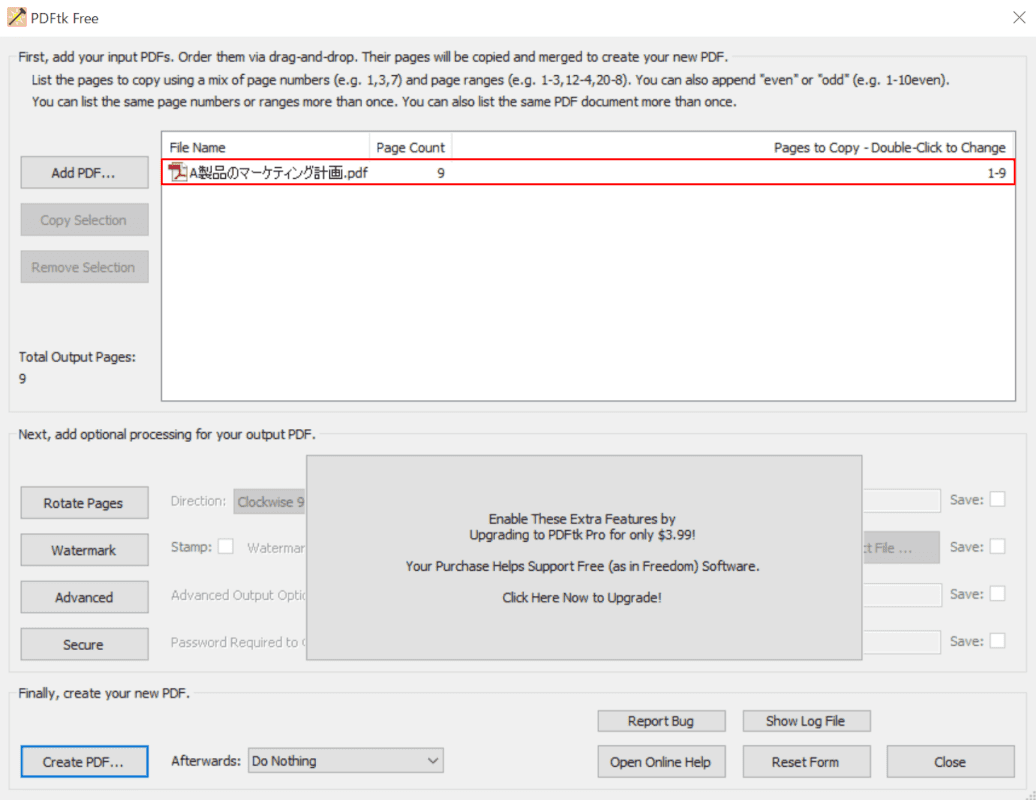Viewport: 1036px width, 800px height.
Task: Click the window resize grip corner
Action: click(1030, 795)
